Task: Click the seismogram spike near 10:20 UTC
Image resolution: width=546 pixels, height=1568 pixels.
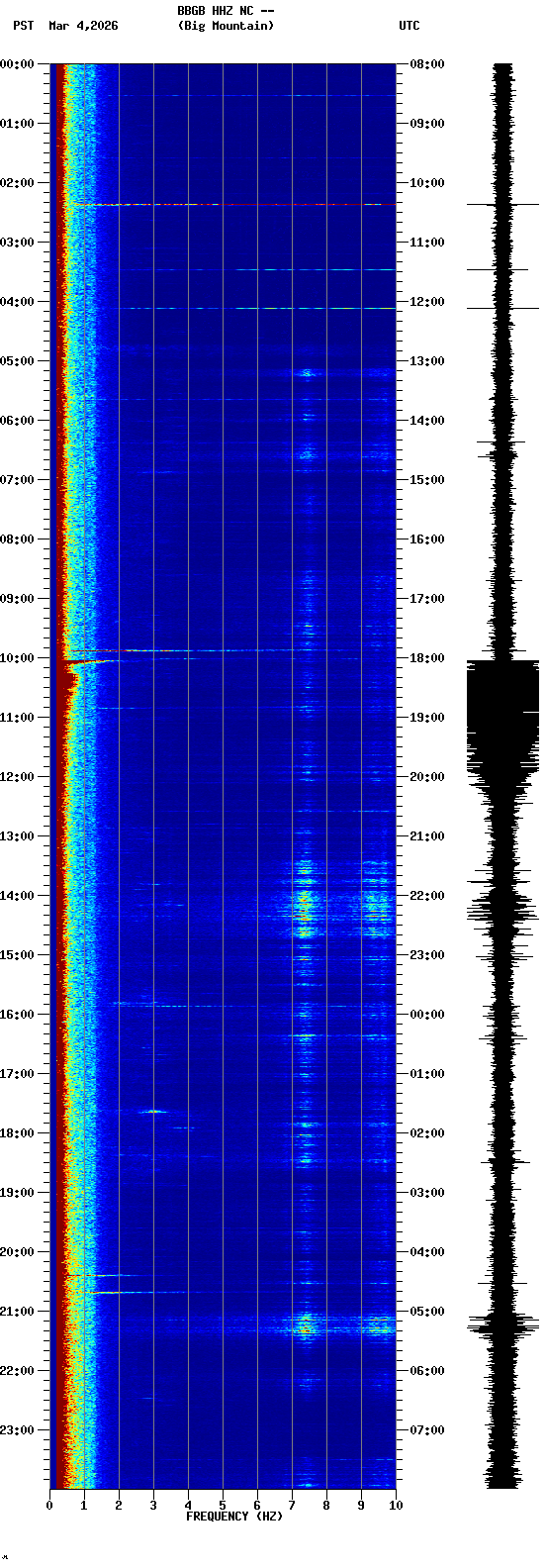Action: [x=502, y=205]
